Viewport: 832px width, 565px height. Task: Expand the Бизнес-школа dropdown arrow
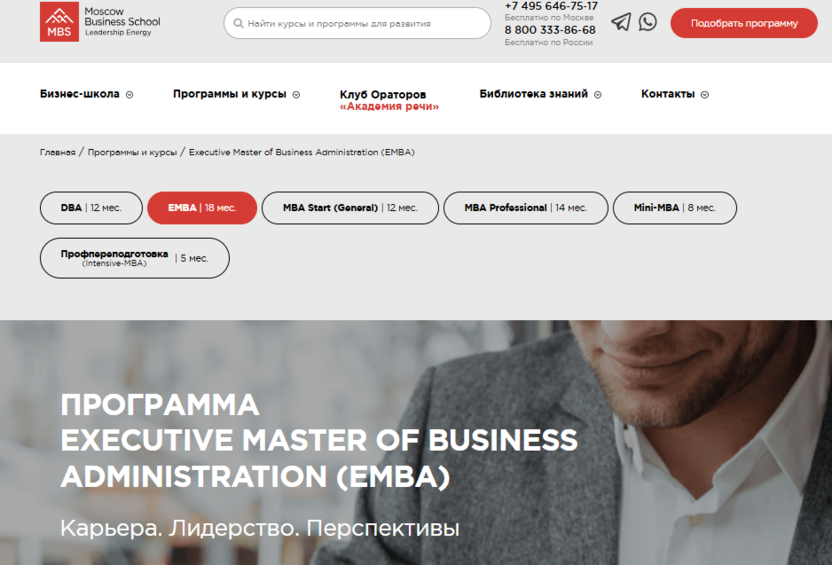(x=129, y=94)
